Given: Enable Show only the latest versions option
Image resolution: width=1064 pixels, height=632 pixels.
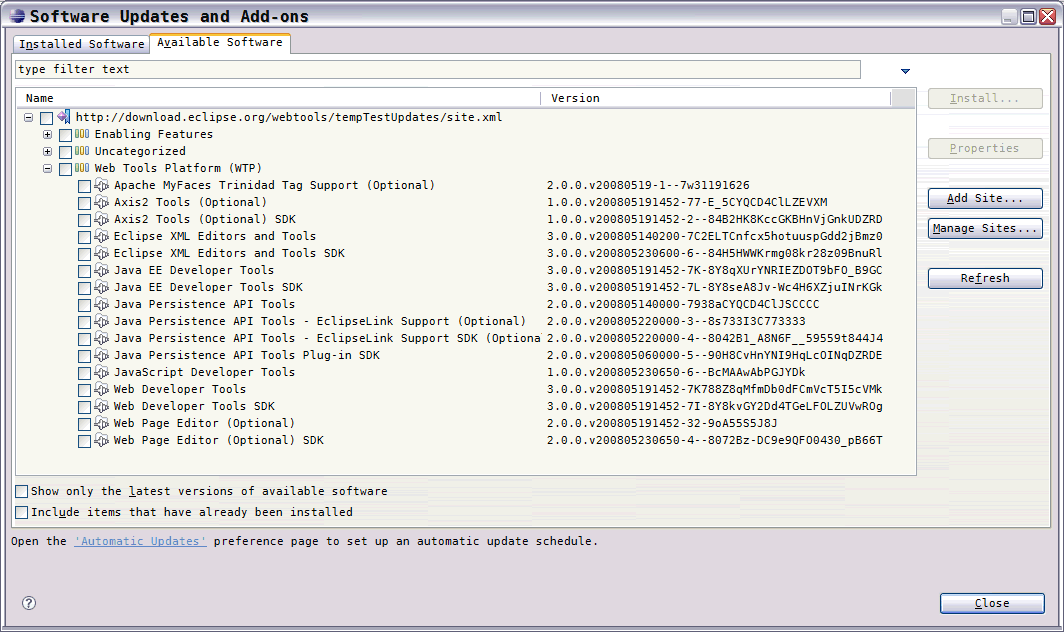Looking at the screenshot, I should 22,492.
